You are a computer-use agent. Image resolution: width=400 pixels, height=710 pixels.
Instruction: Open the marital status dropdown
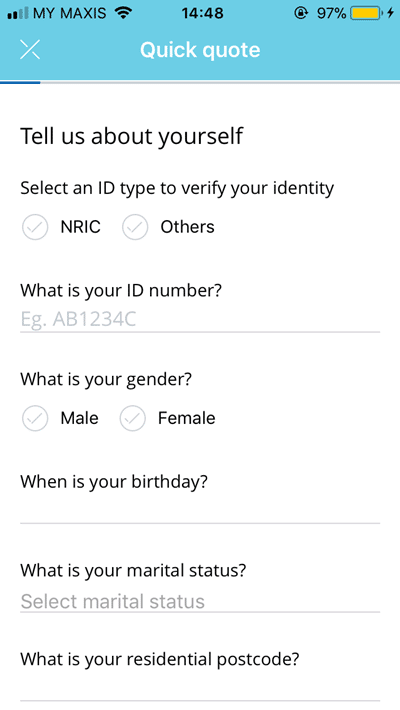pos(200,601)
